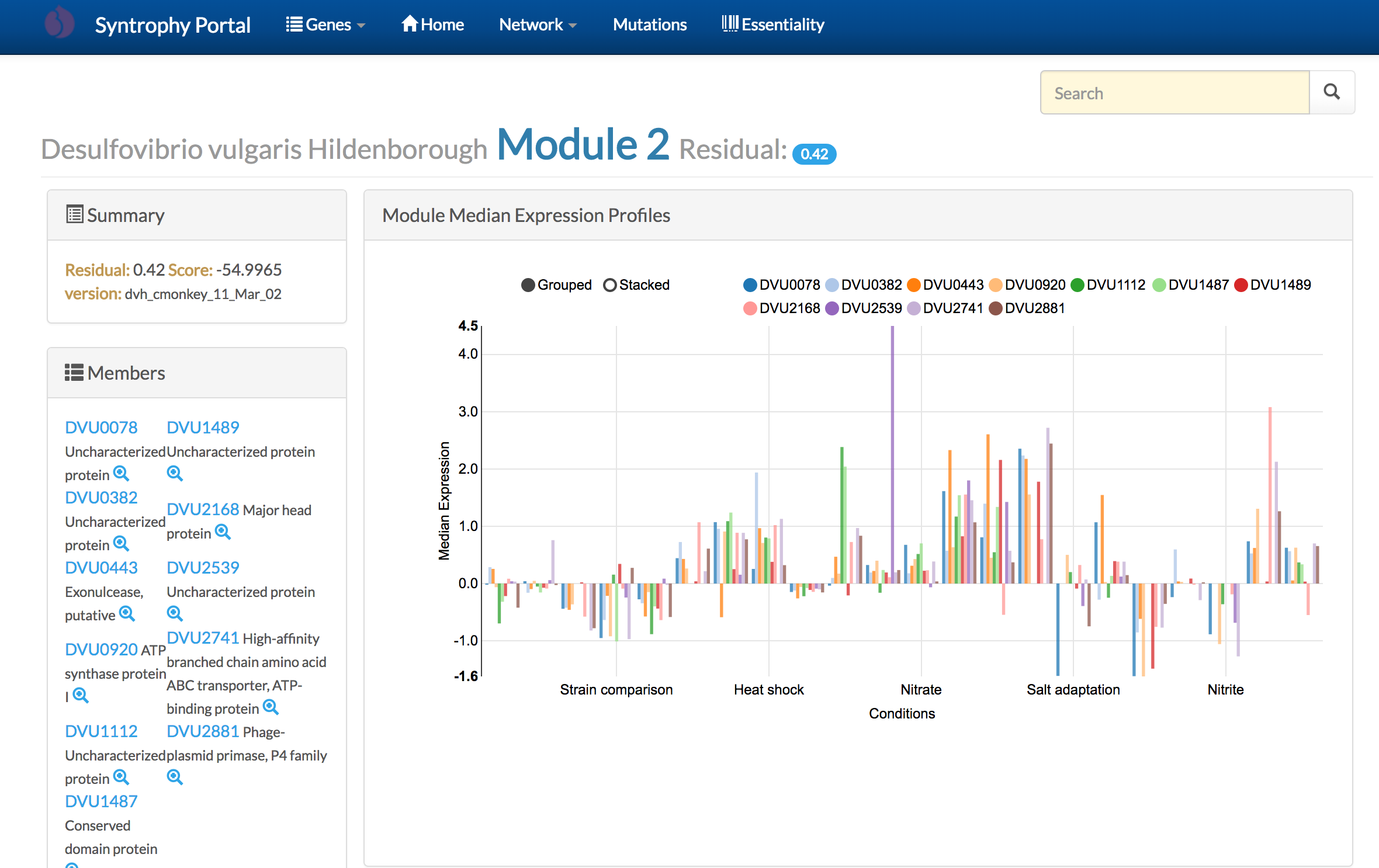The height and width of the screenshot is (868, 1379).
Task: Toggle DVU0078 series in chart legend
Action: coord(750,285)
